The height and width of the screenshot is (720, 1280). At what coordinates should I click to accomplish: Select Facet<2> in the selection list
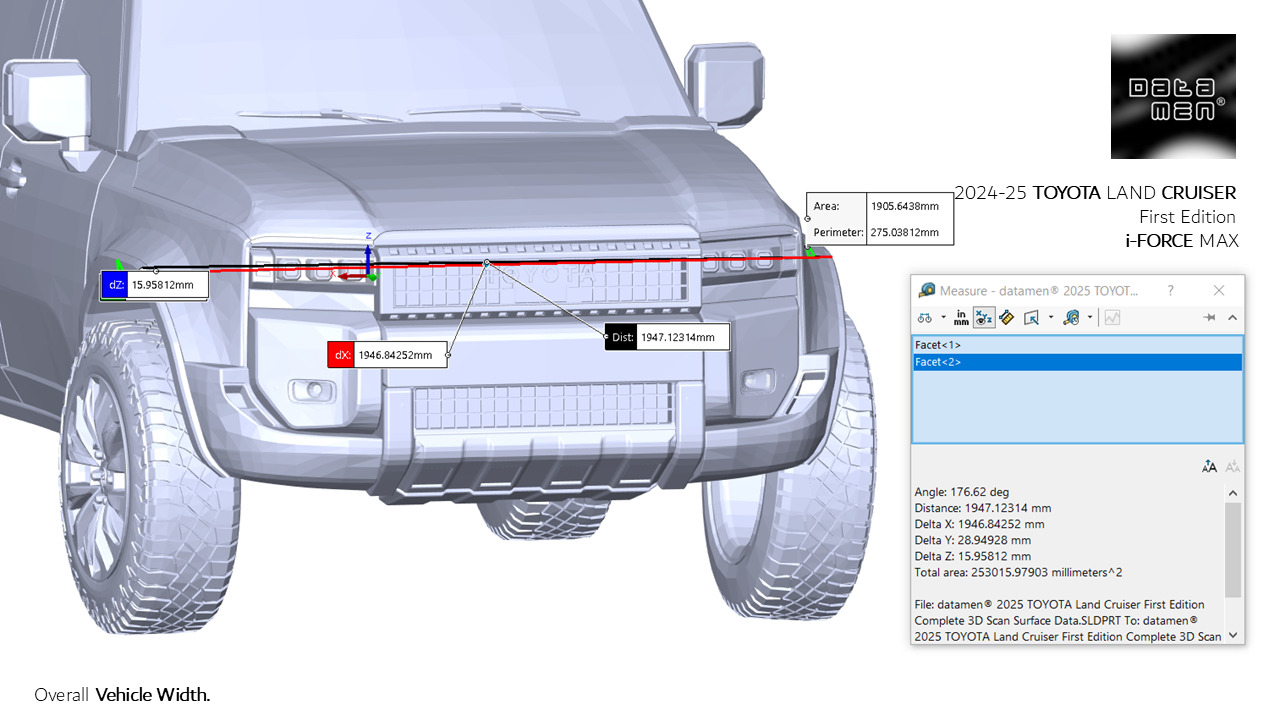[x=1077, y=362]
